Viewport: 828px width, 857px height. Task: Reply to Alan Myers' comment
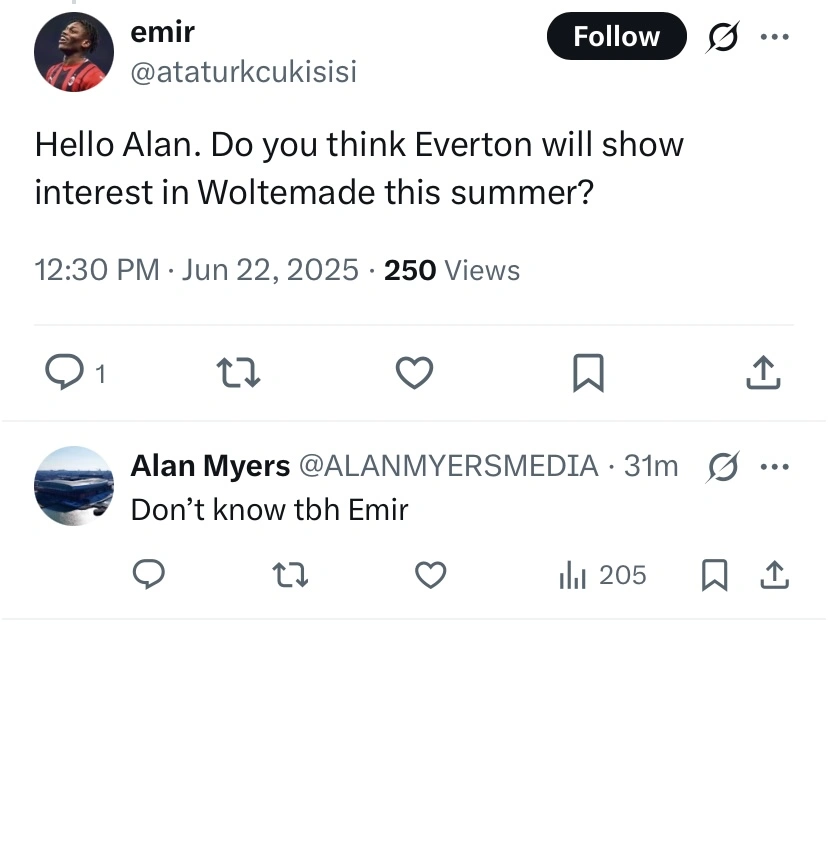pos(148,575)
